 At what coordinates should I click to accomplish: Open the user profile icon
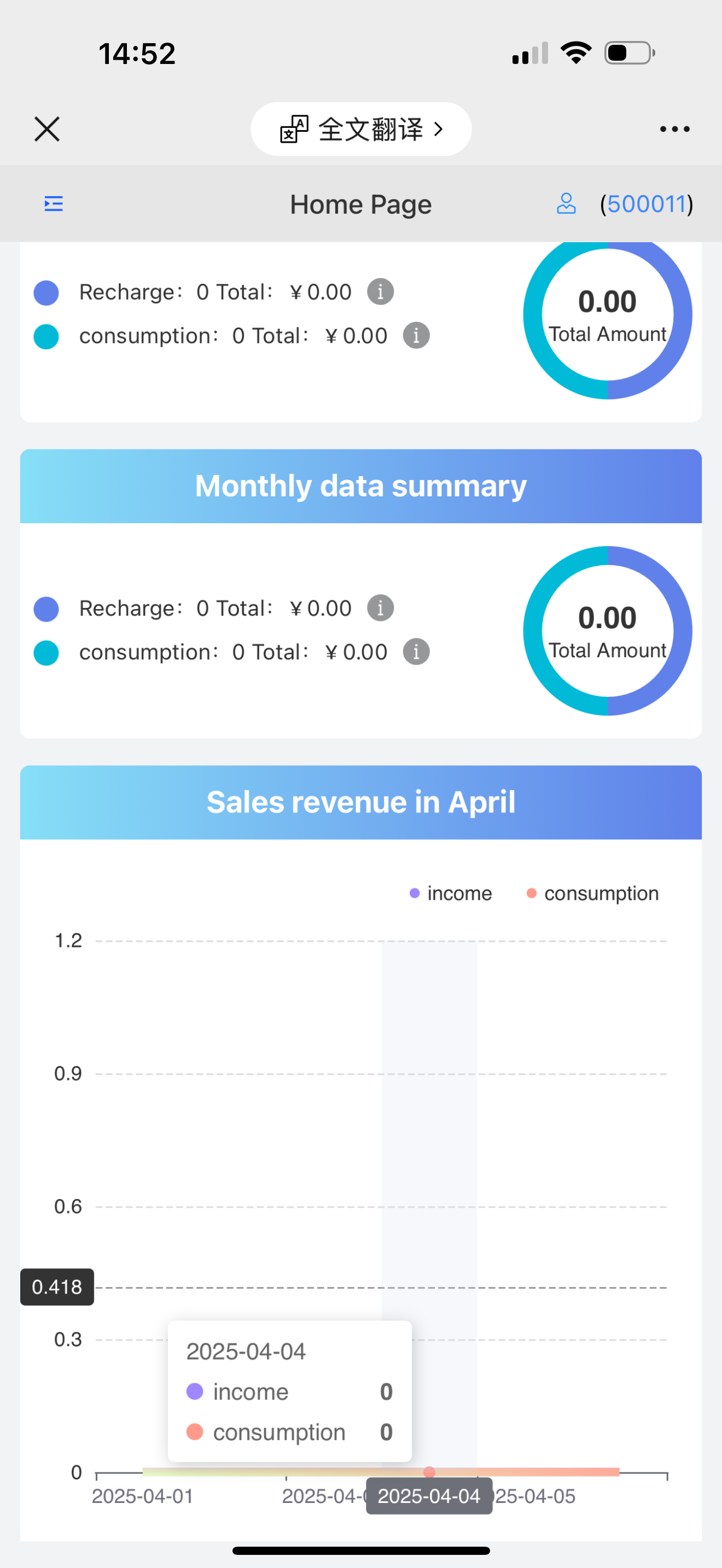point(566,204)
